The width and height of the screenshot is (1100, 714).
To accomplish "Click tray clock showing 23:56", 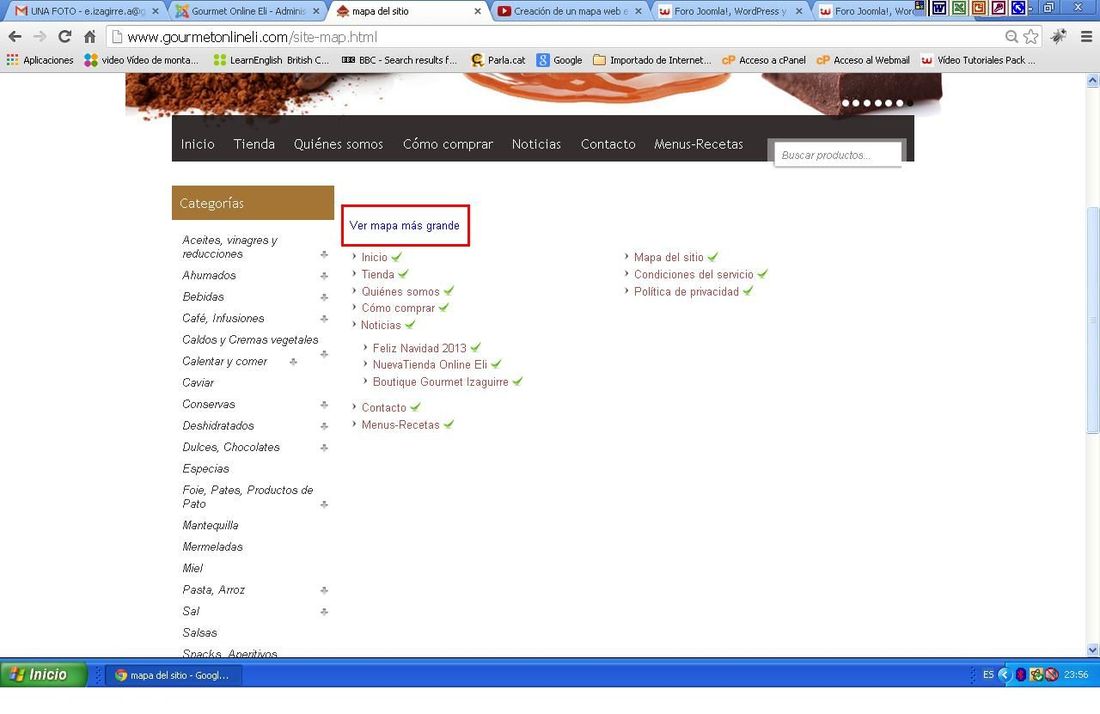I will pyautogui.click(x=1076, y=675).
